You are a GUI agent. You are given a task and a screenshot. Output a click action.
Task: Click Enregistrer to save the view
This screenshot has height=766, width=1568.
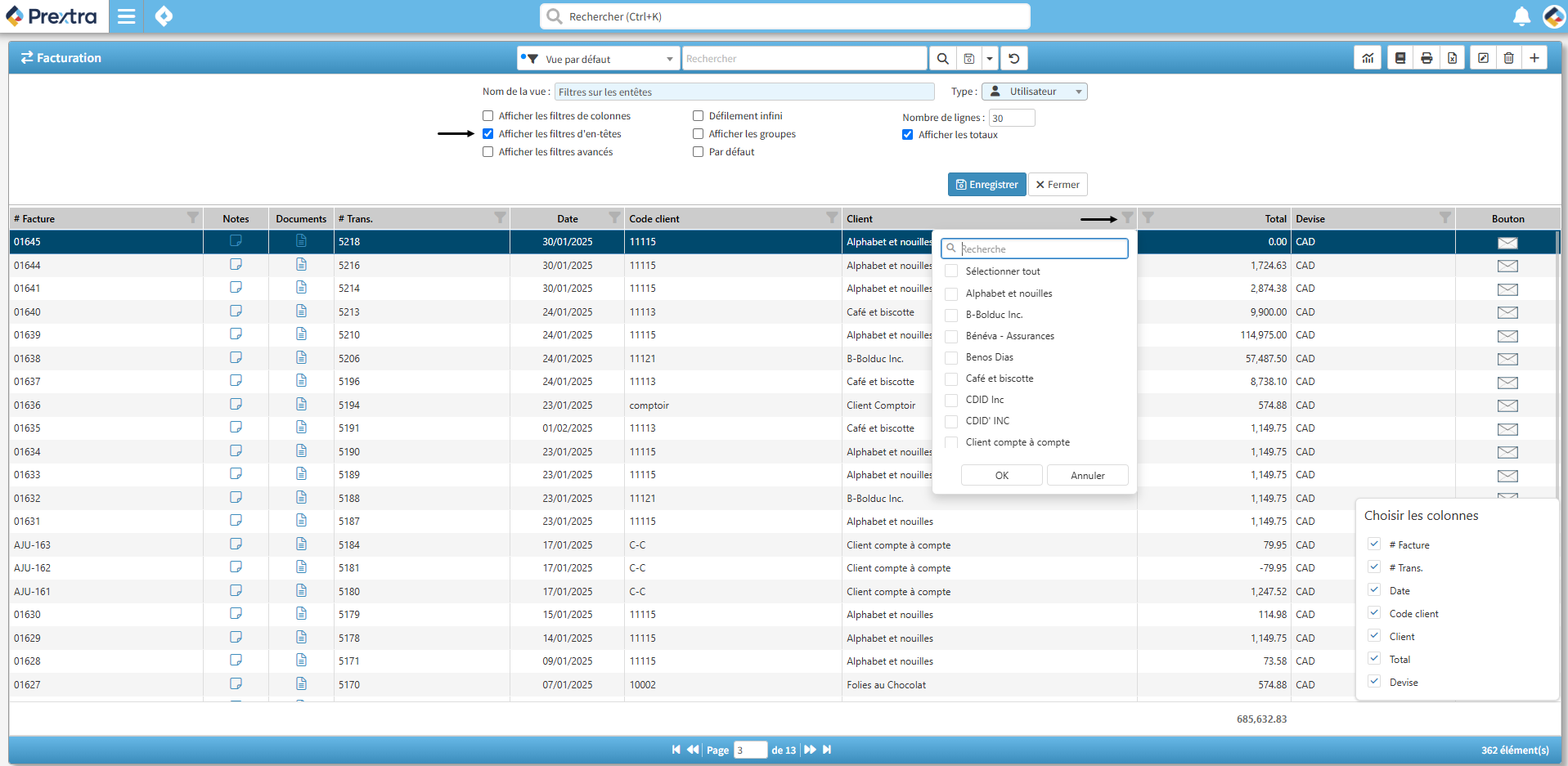coord(987,185)
